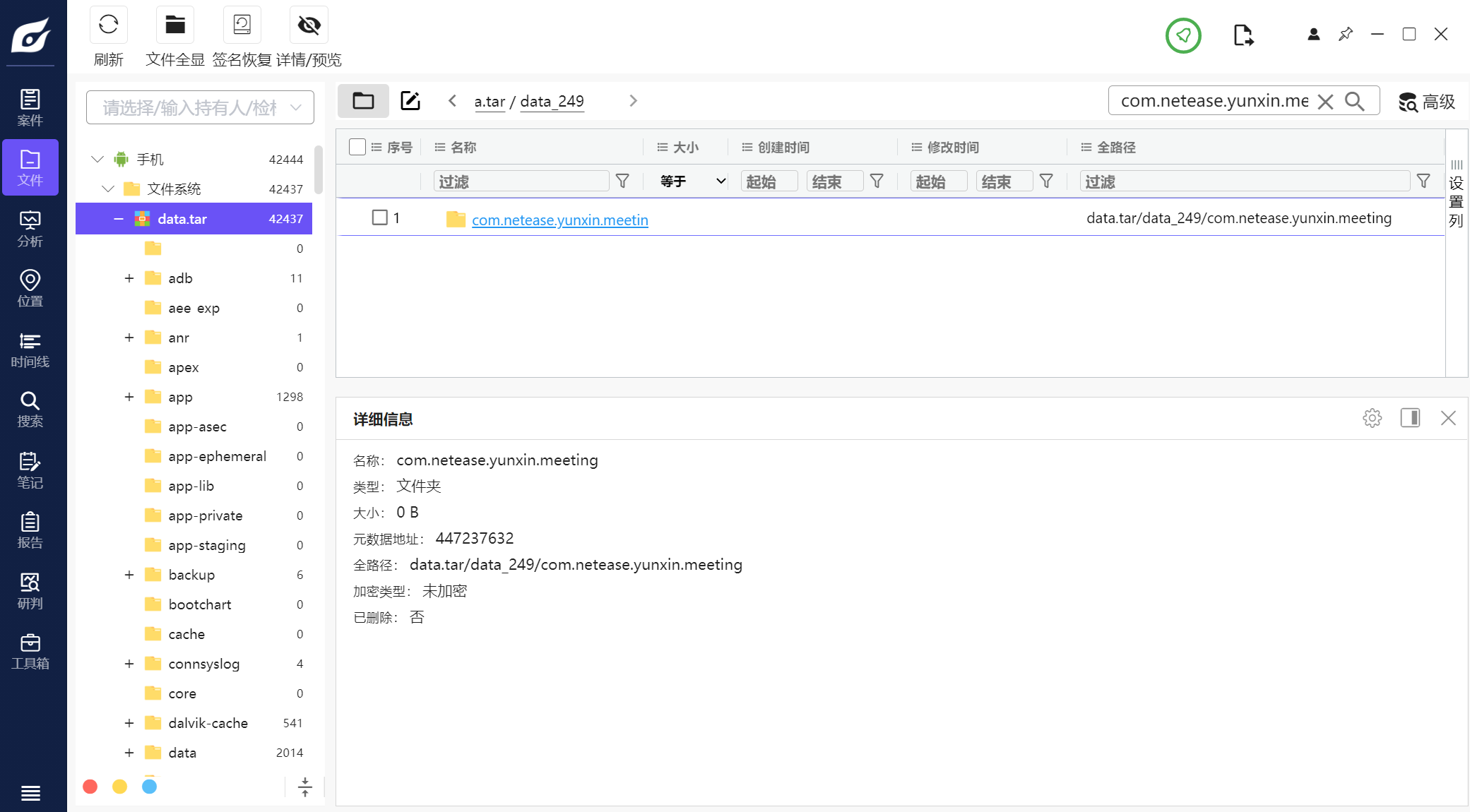Image resolution: width=1470 pixels, height=812 pixels.
Task: Clear the search text with X icon
Action: [x=1325, y=102]
